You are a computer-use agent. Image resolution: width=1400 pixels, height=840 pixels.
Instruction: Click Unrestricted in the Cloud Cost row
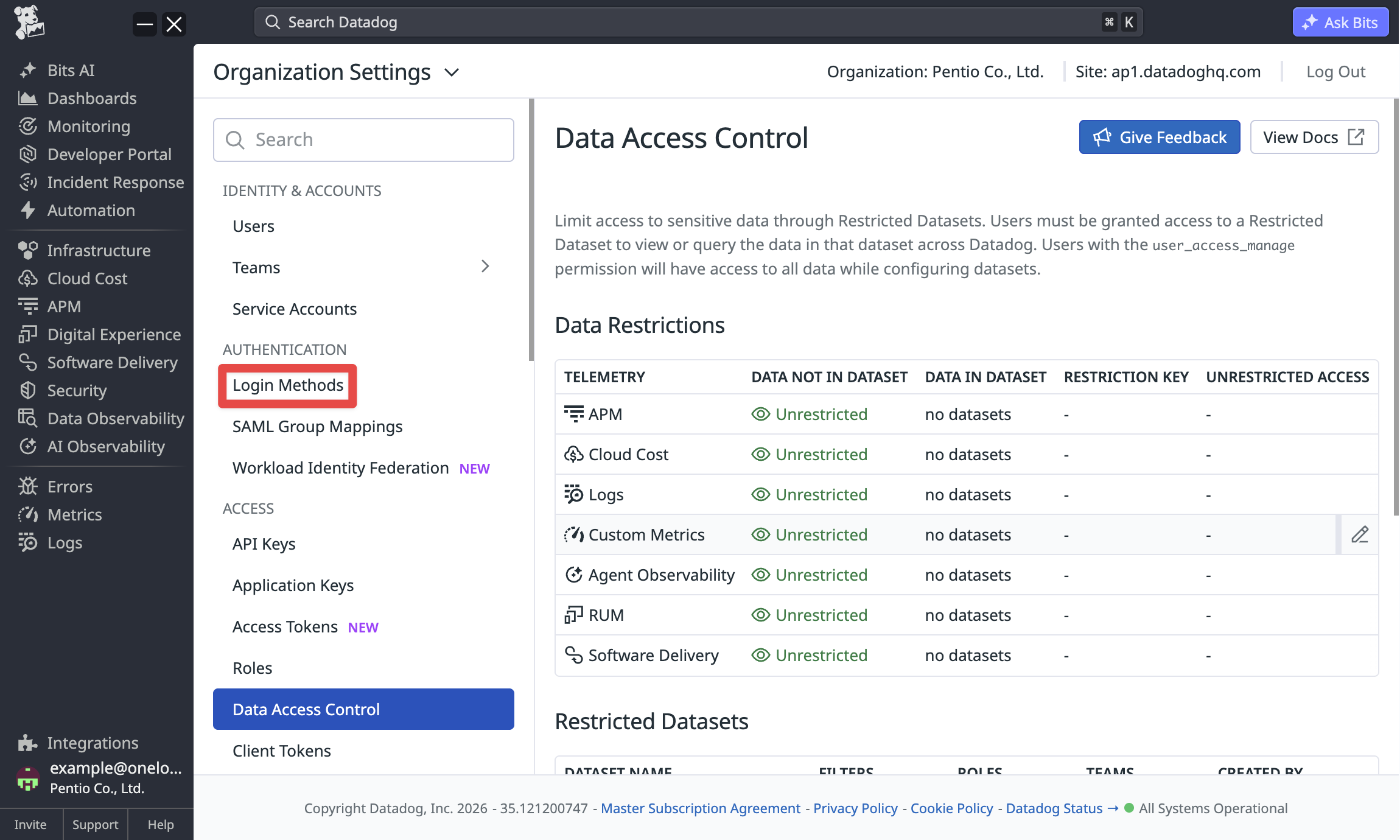[x=821, y=454]
